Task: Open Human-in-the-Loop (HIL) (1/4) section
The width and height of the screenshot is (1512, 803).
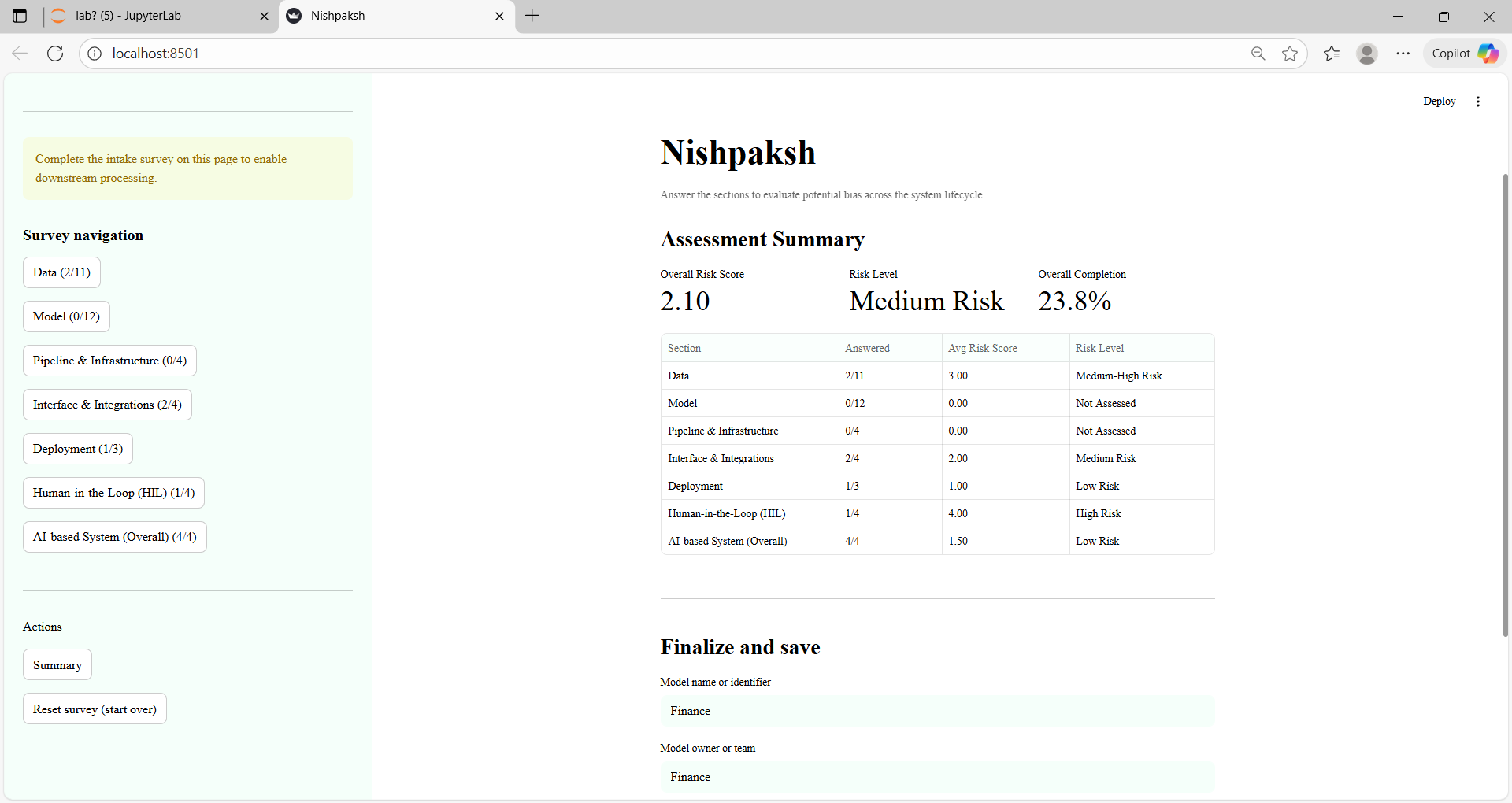Action: [x=113, y=493]
